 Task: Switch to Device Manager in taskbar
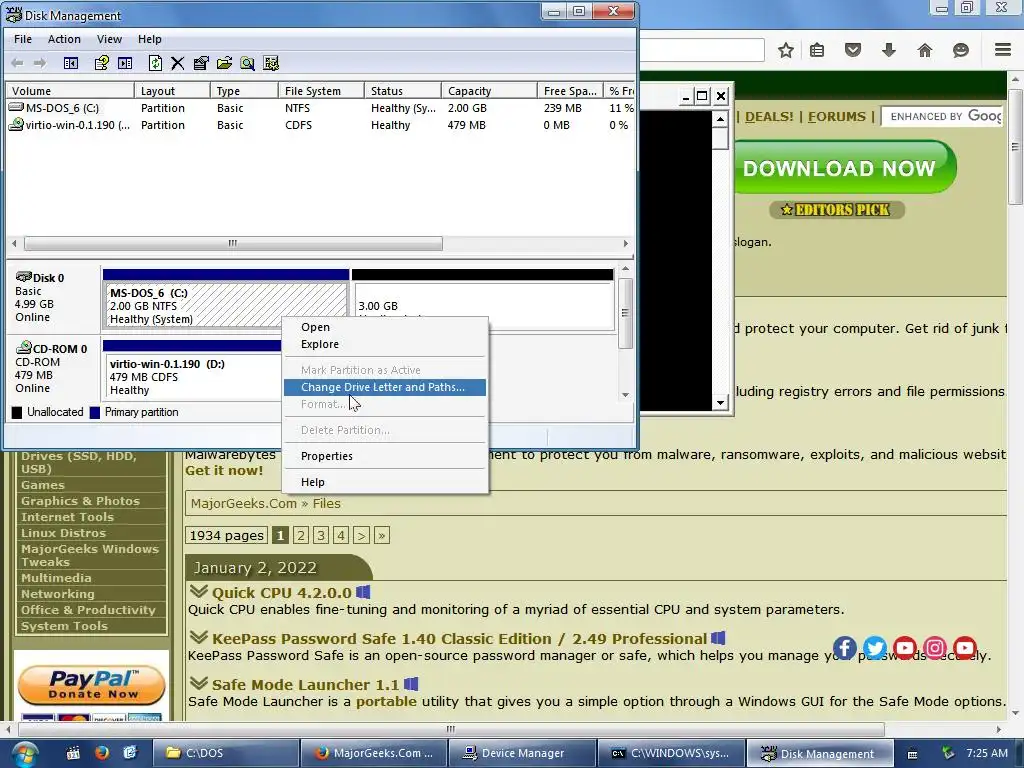tap(522, 753)
